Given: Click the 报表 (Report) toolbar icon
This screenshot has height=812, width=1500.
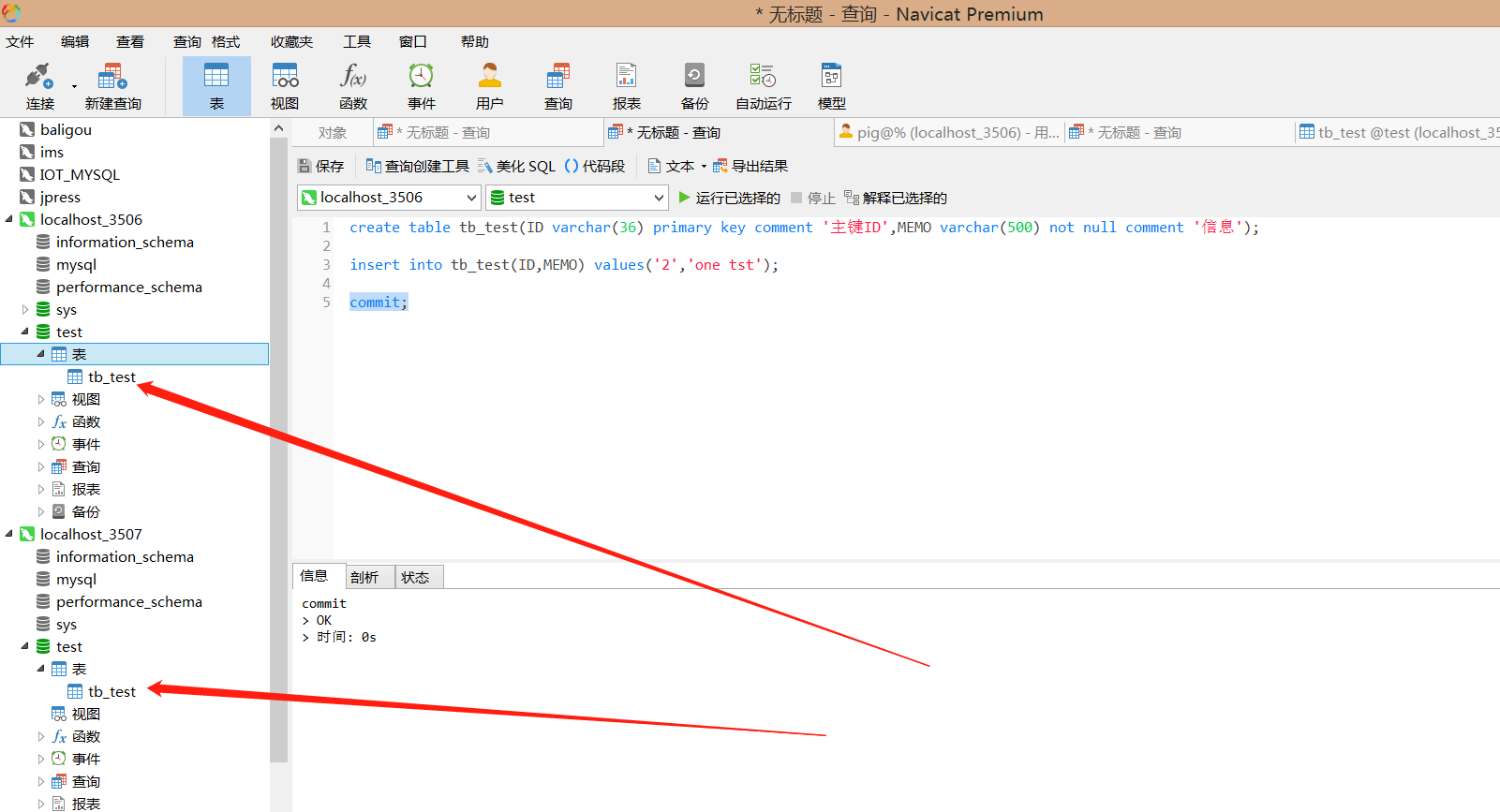Looking at the screenshot, I should click(x=627, y=86).
